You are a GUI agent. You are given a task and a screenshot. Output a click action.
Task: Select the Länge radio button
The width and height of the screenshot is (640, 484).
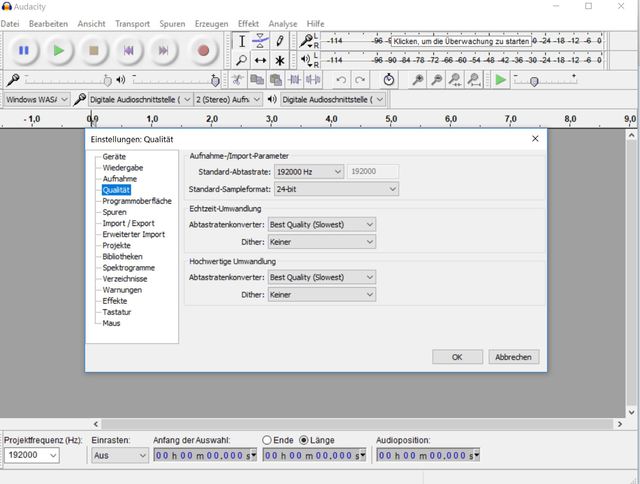304,440
